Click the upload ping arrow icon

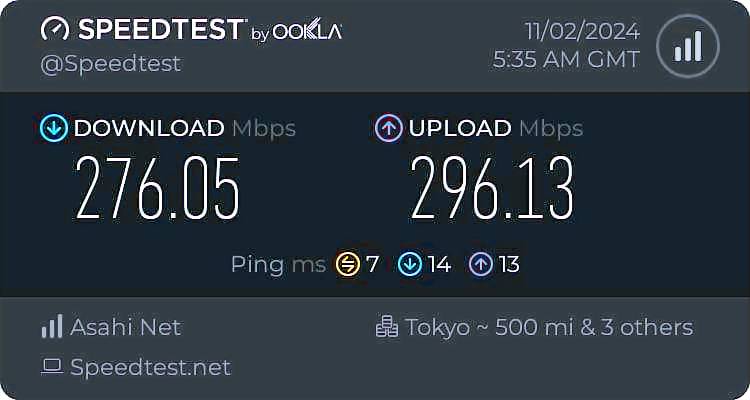(x=481, y=264)
